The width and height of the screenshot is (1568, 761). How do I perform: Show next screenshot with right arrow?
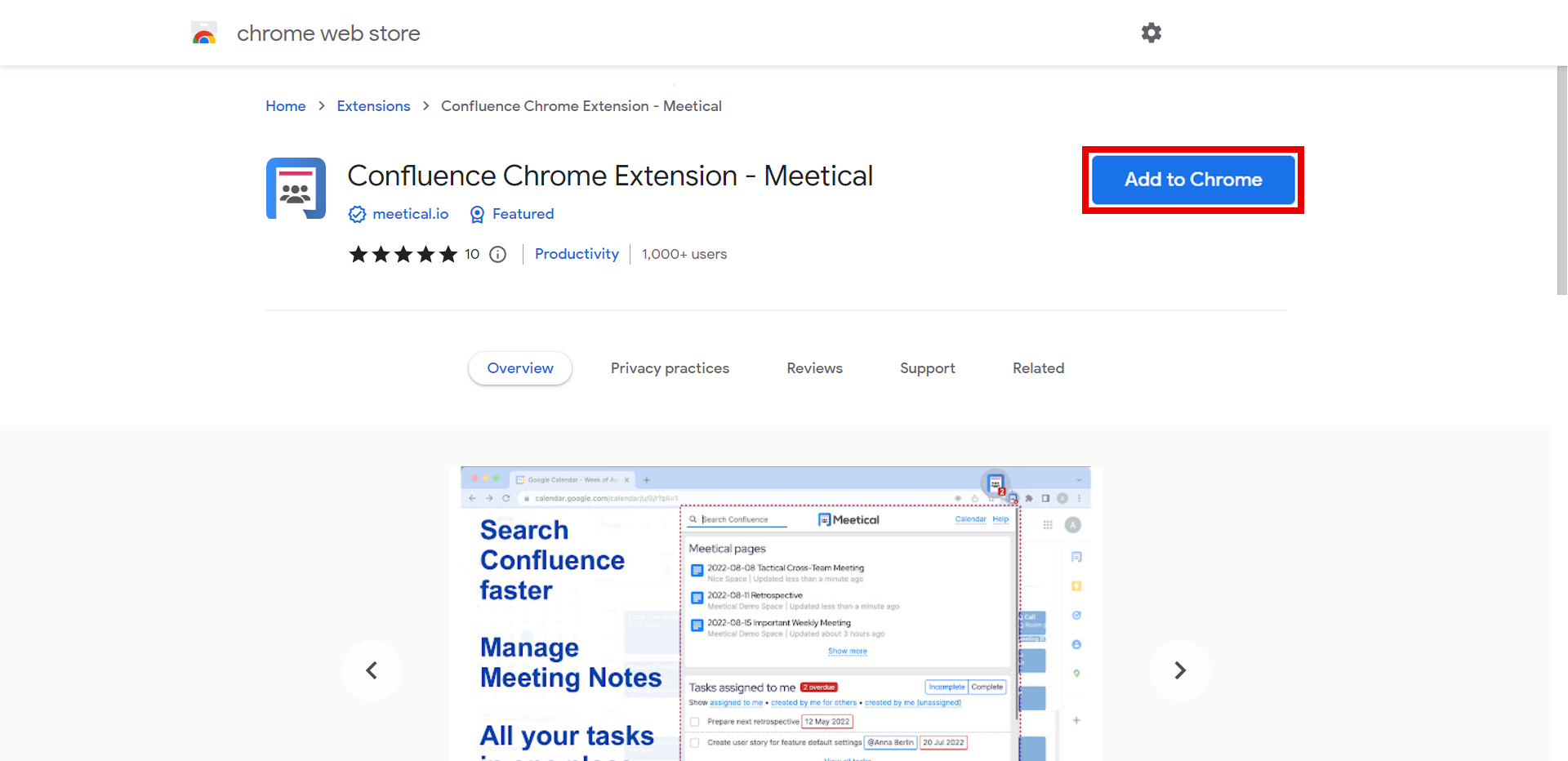pos(1180,670)
